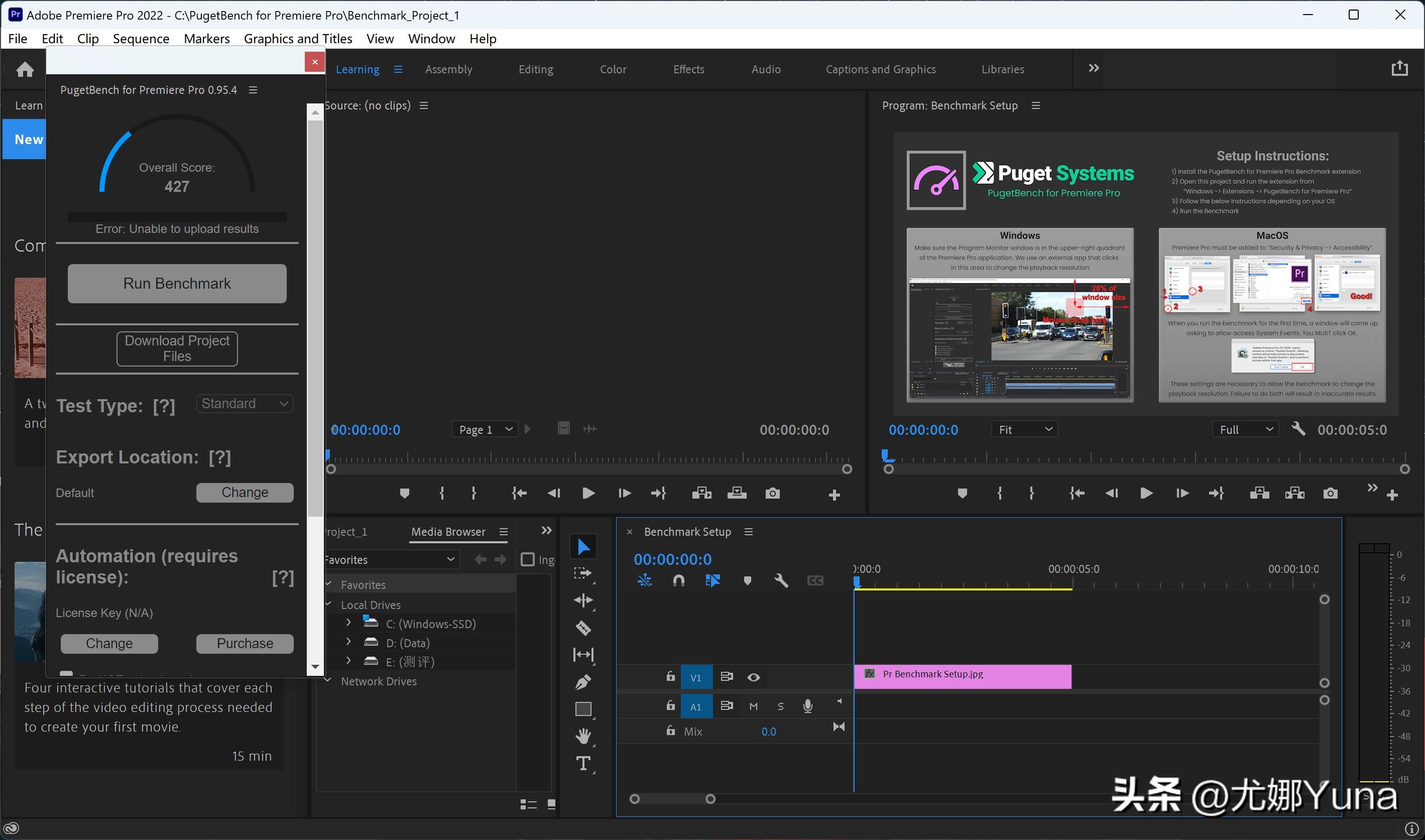Open the Test Type Standard dropdown

[x=245, y=404]
